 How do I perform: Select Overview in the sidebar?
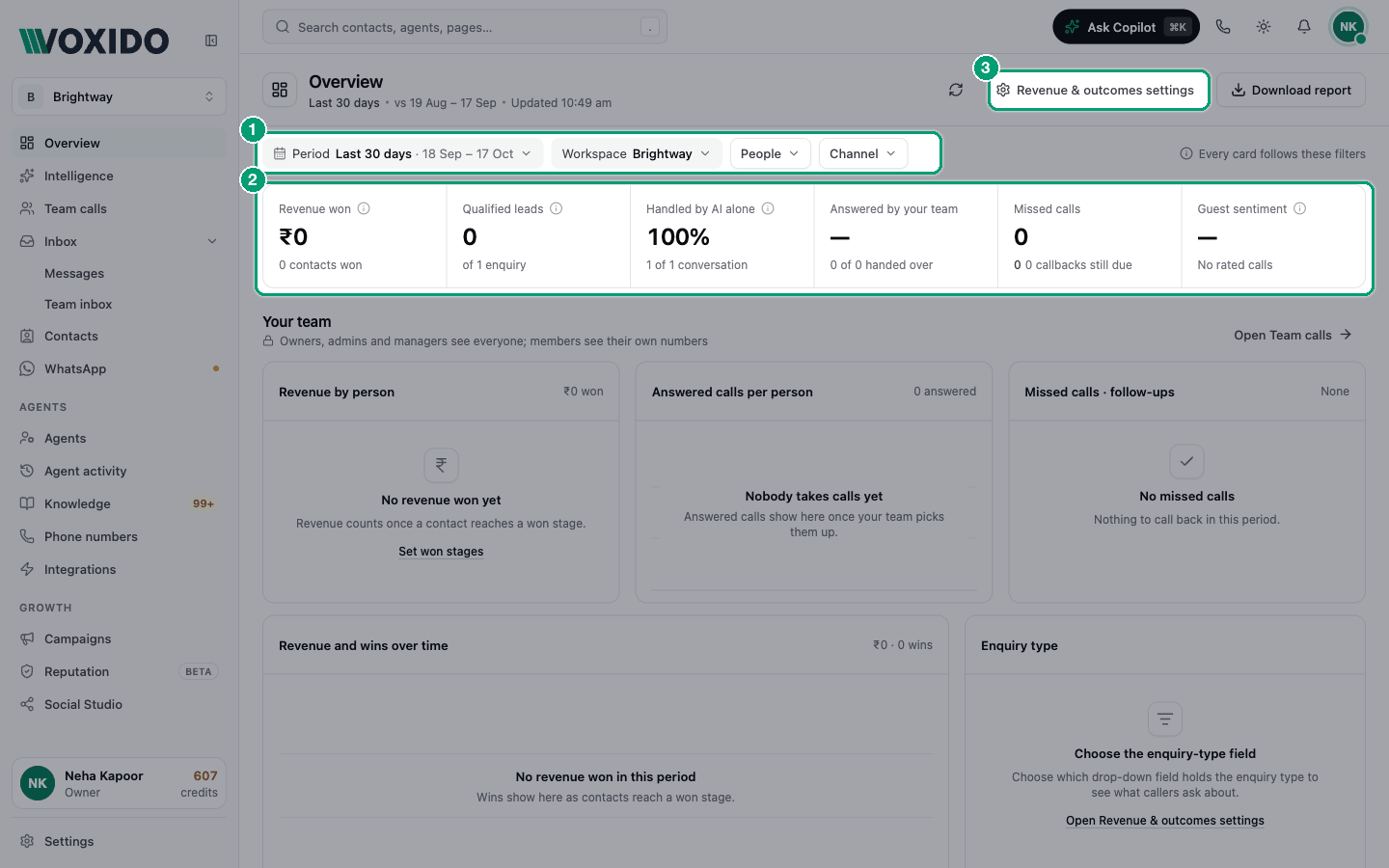click(x=120, y=143)
